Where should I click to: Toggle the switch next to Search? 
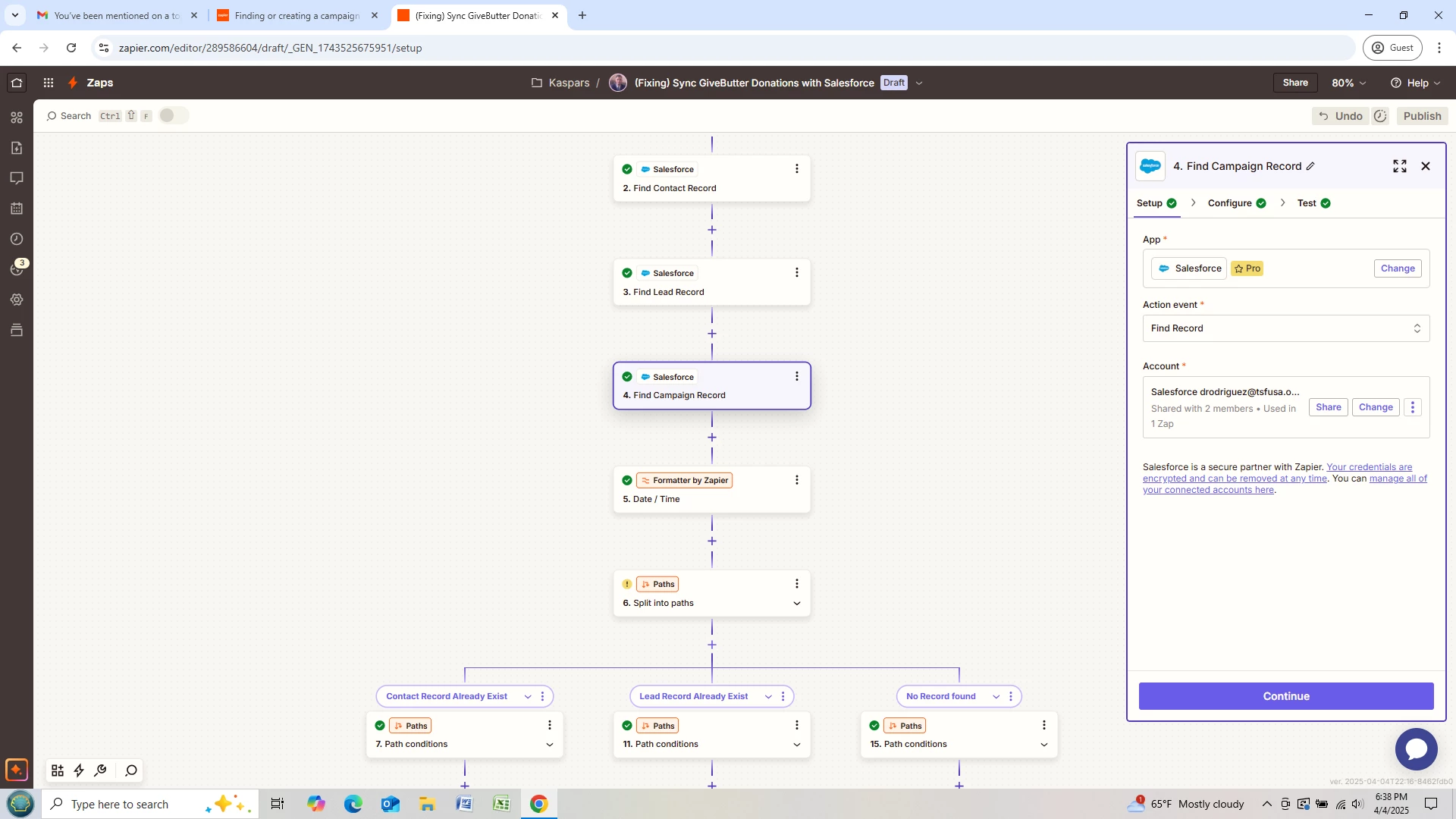173,115
